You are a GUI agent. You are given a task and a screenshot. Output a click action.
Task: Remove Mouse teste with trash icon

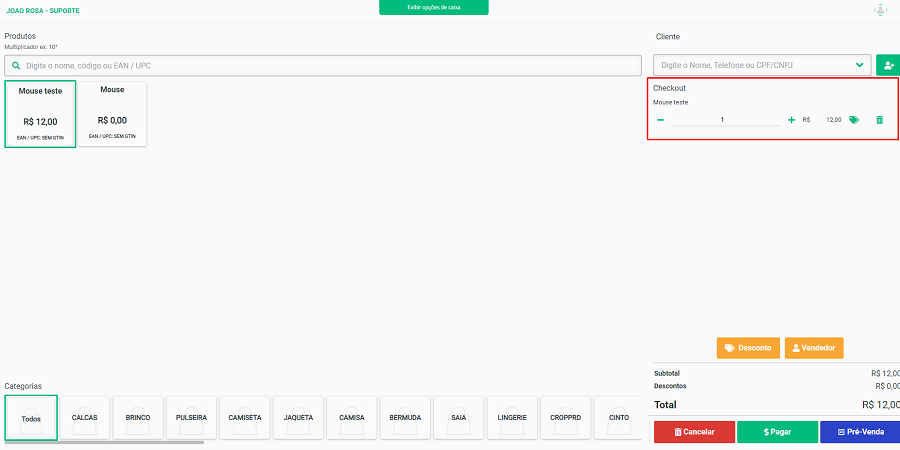[879, 120]
